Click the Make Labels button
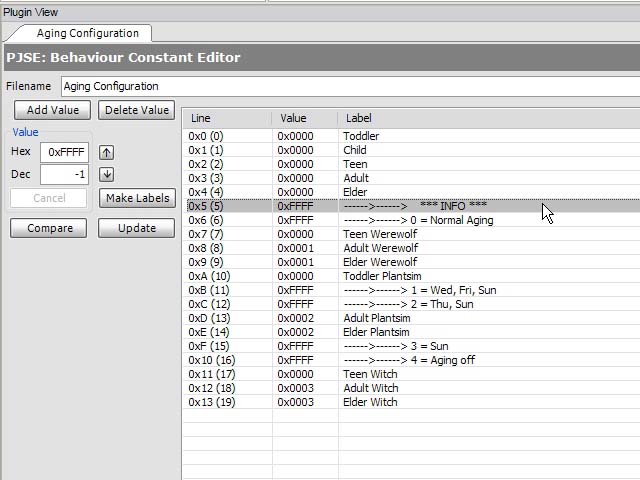 [137, 198]
